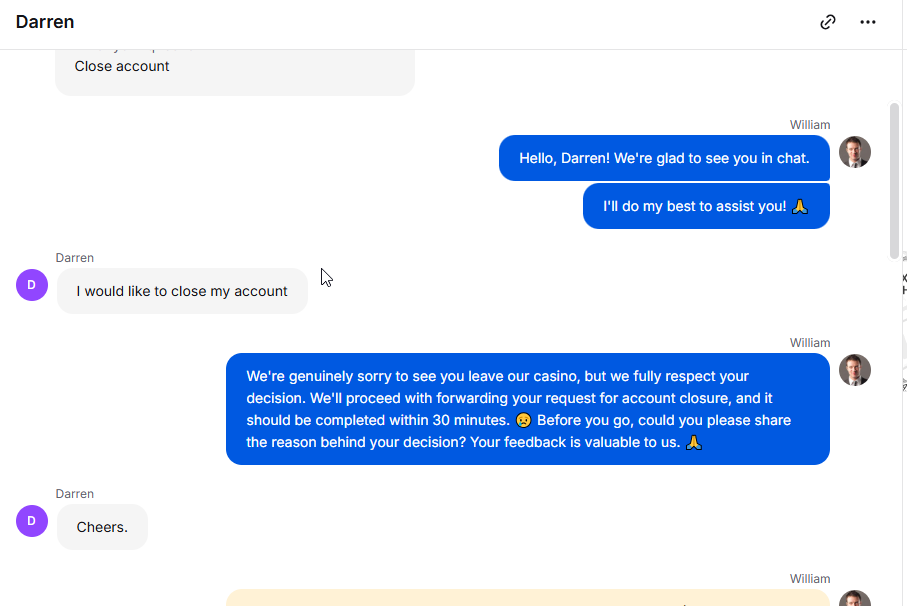The image size is (907, 606).
Task: Select the 'Hello, Darren!' message bubble
Action: click(664, 158)
